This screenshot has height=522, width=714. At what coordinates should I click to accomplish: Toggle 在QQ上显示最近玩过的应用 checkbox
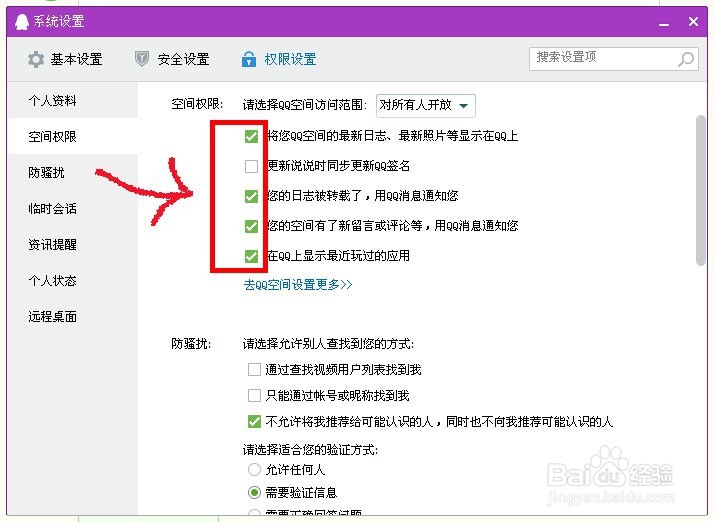point(251,256)
